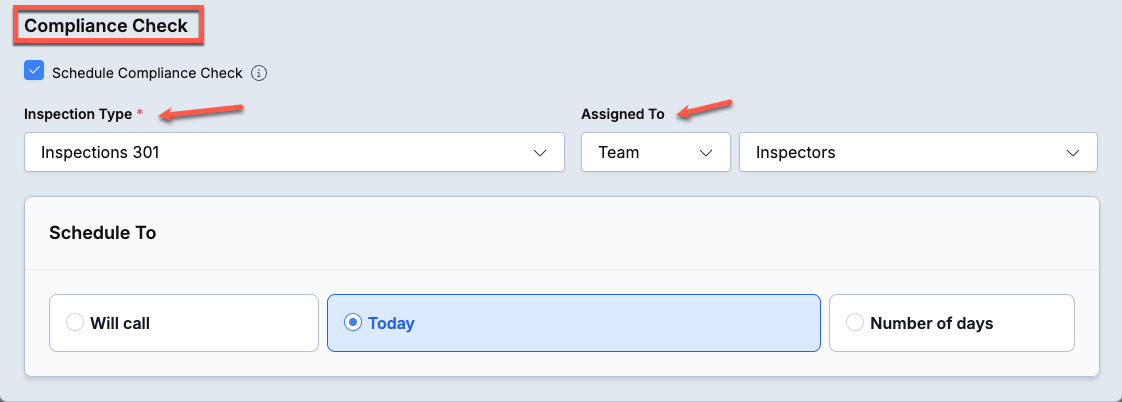The image size is (1122, 402).
Task: Click the Schedule Compliance Check label text
Action: coord(147,73)
